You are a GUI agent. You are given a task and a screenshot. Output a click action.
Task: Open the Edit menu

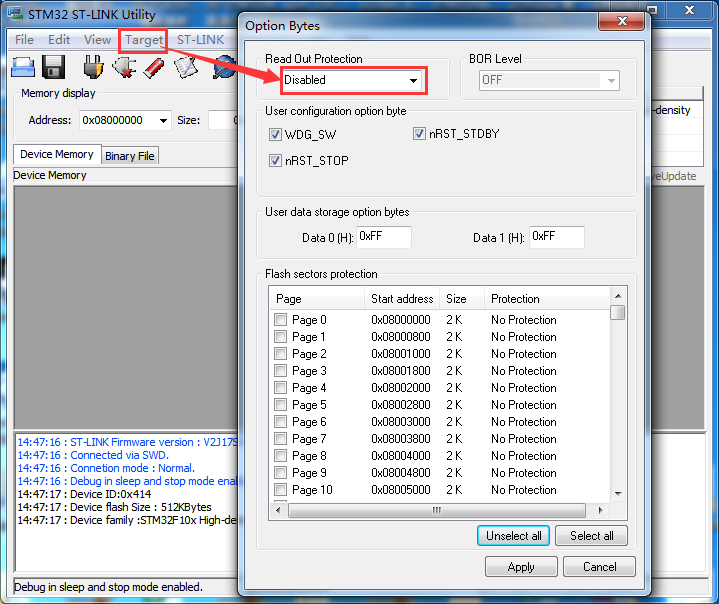pyautogui.click(x=59, y=40)
